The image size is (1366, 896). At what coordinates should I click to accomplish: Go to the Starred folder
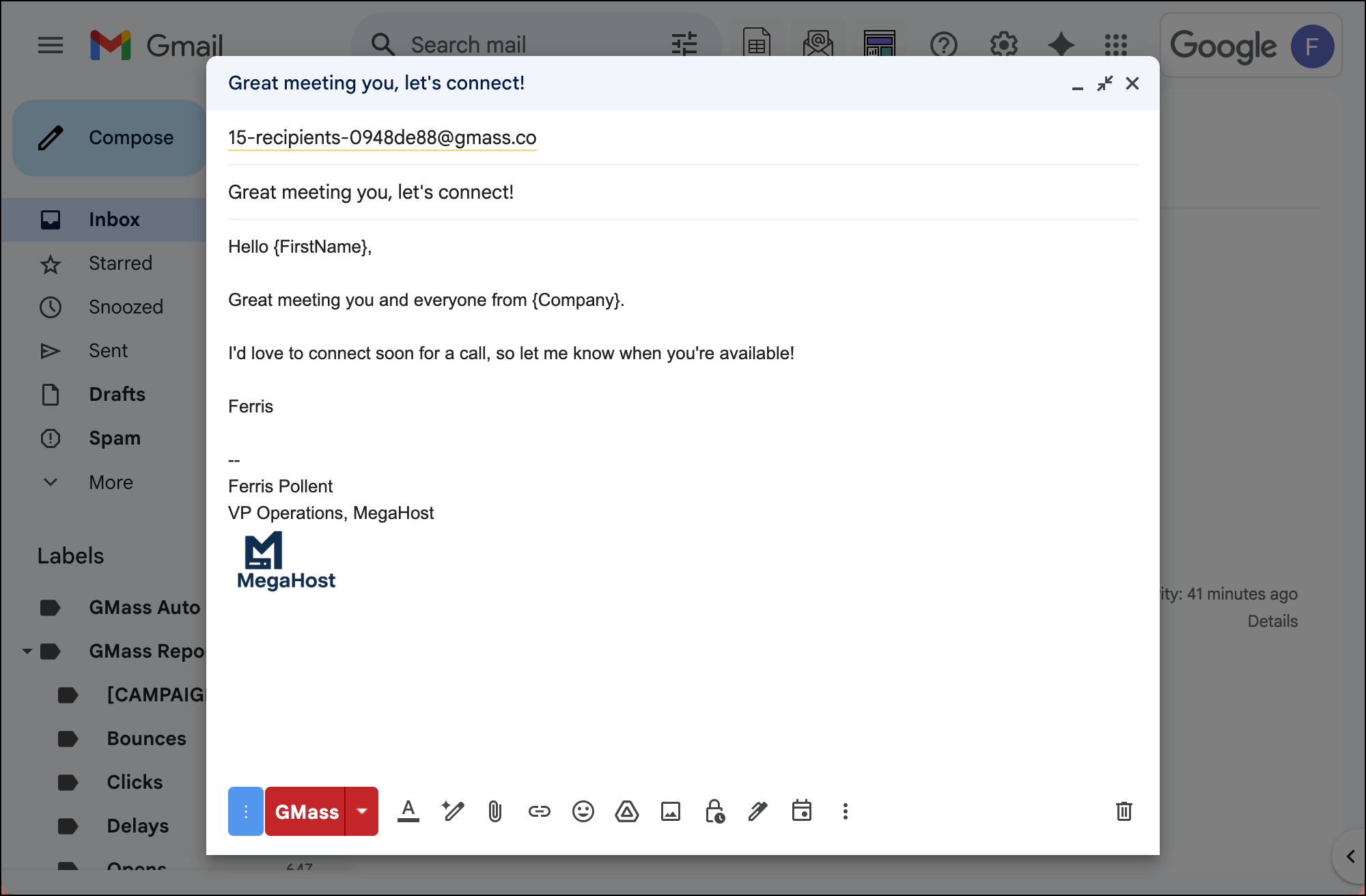[120, 264]
